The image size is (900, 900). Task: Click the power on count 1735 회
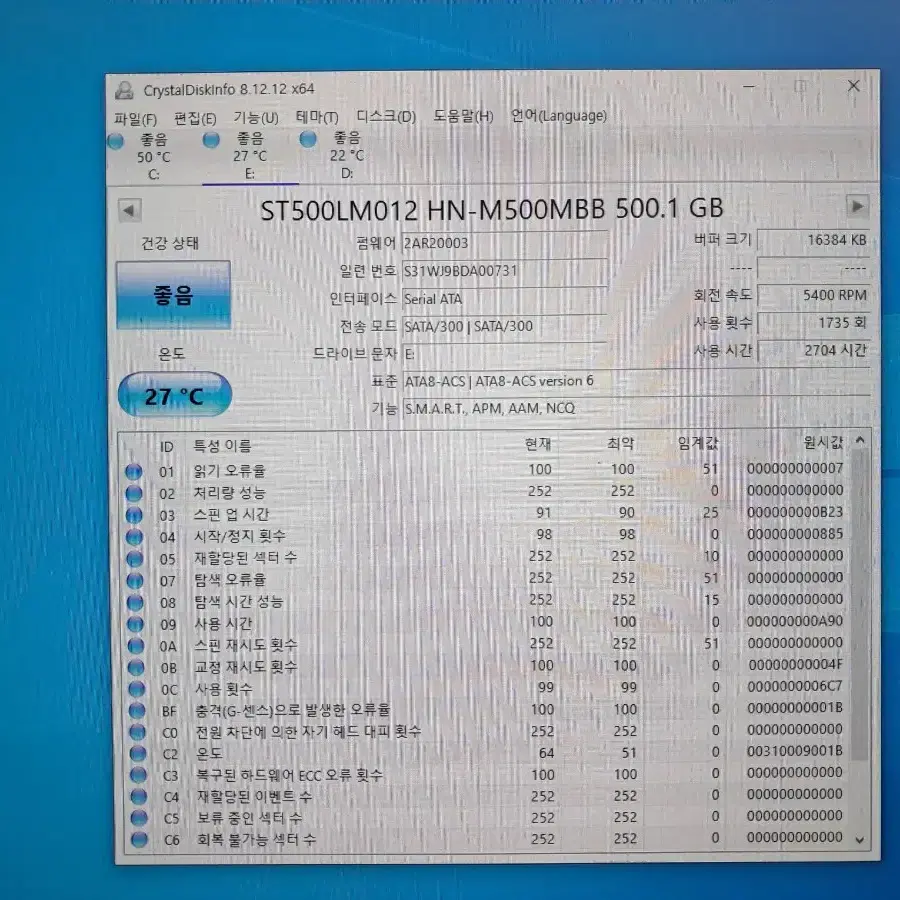(814, 323)
